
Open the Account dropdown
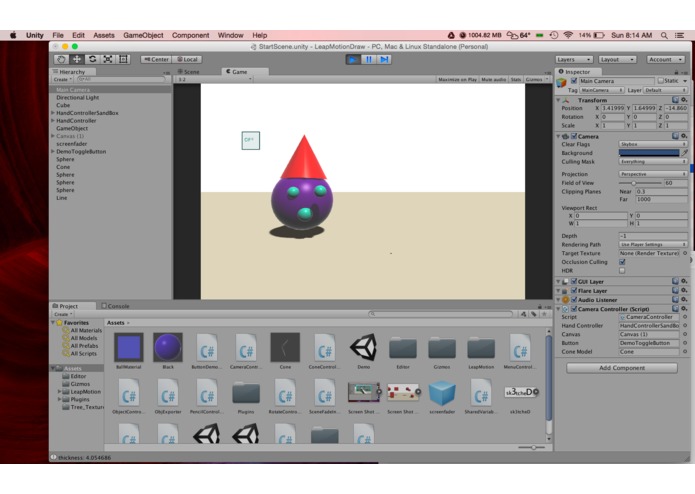(665, 59)
